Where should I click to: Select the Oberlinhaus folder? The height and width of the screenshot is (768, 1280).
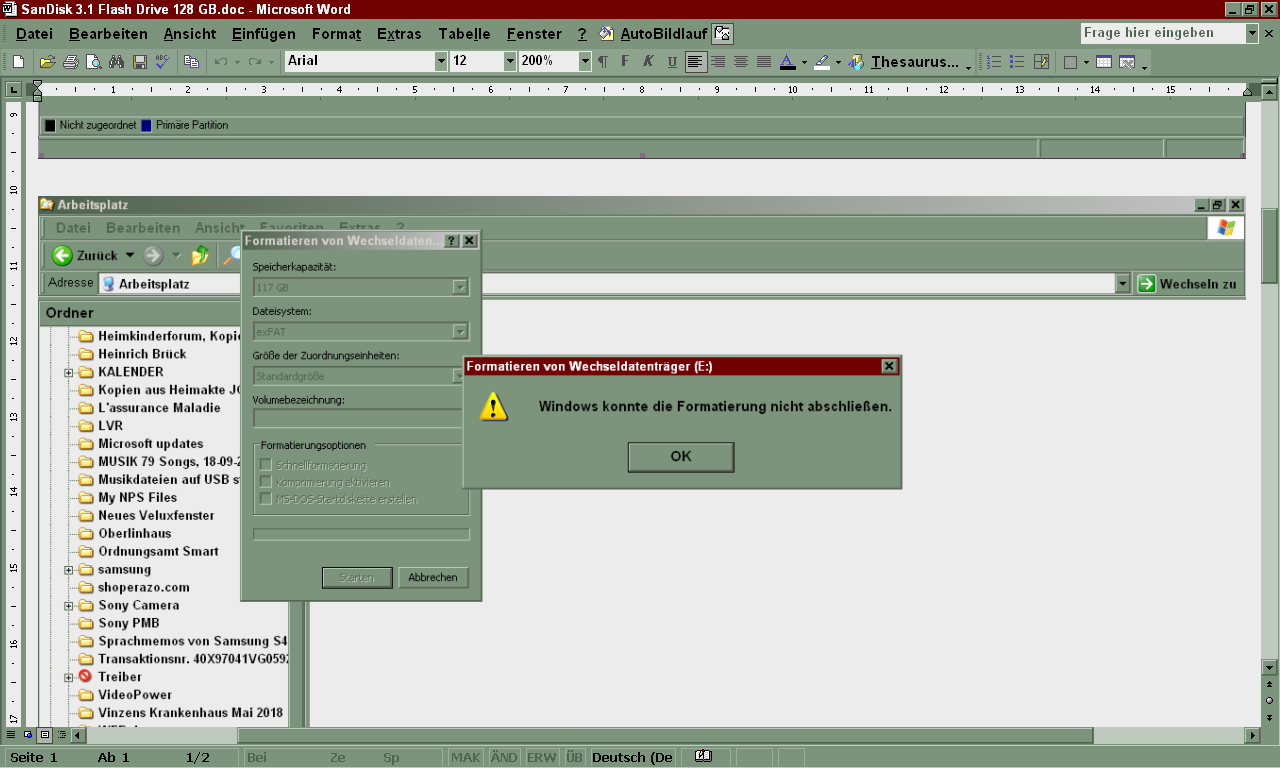pos(134,534)
